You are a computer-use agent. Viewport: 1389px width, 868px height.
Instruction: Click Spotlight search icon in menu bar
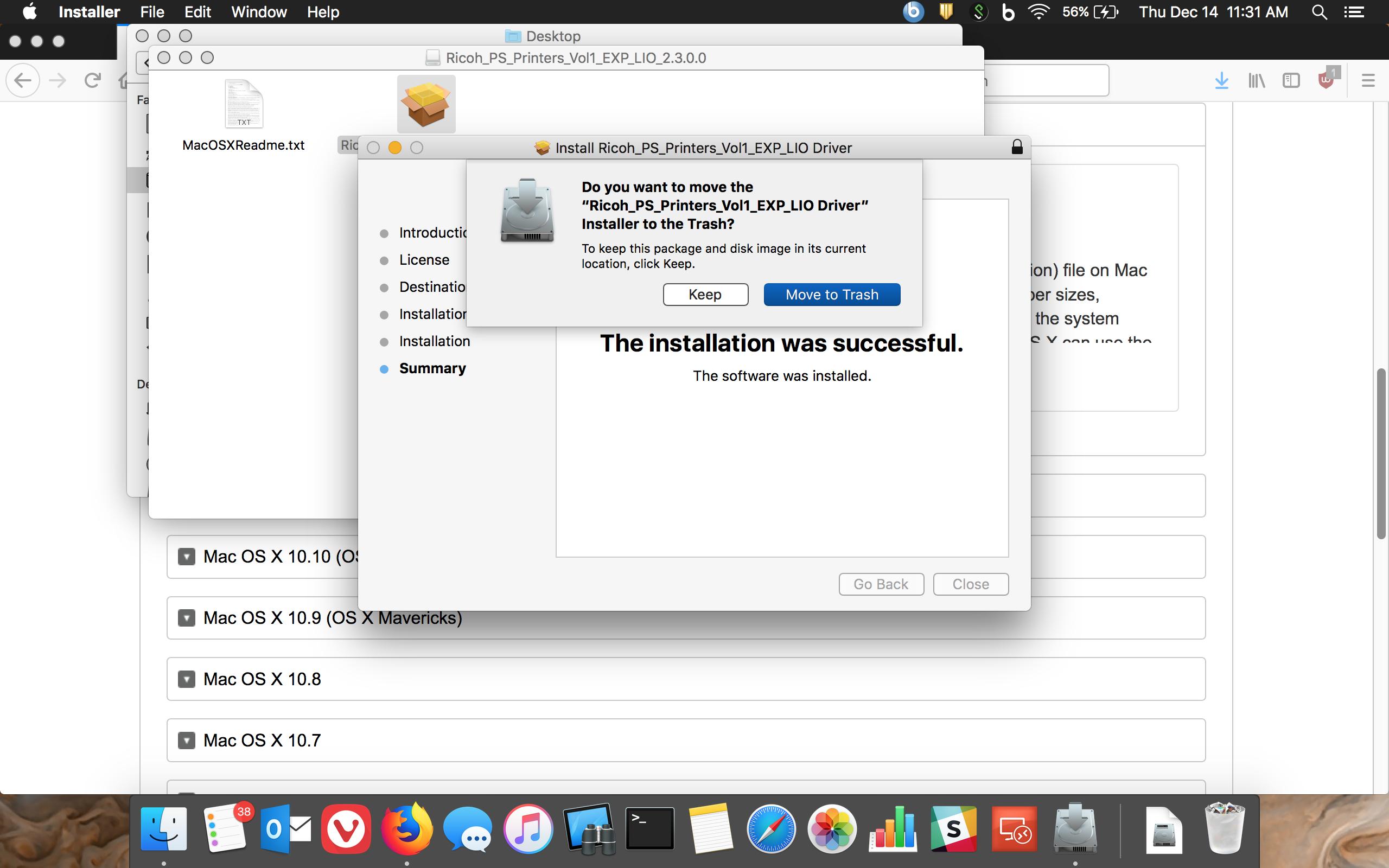[1320, 11]
